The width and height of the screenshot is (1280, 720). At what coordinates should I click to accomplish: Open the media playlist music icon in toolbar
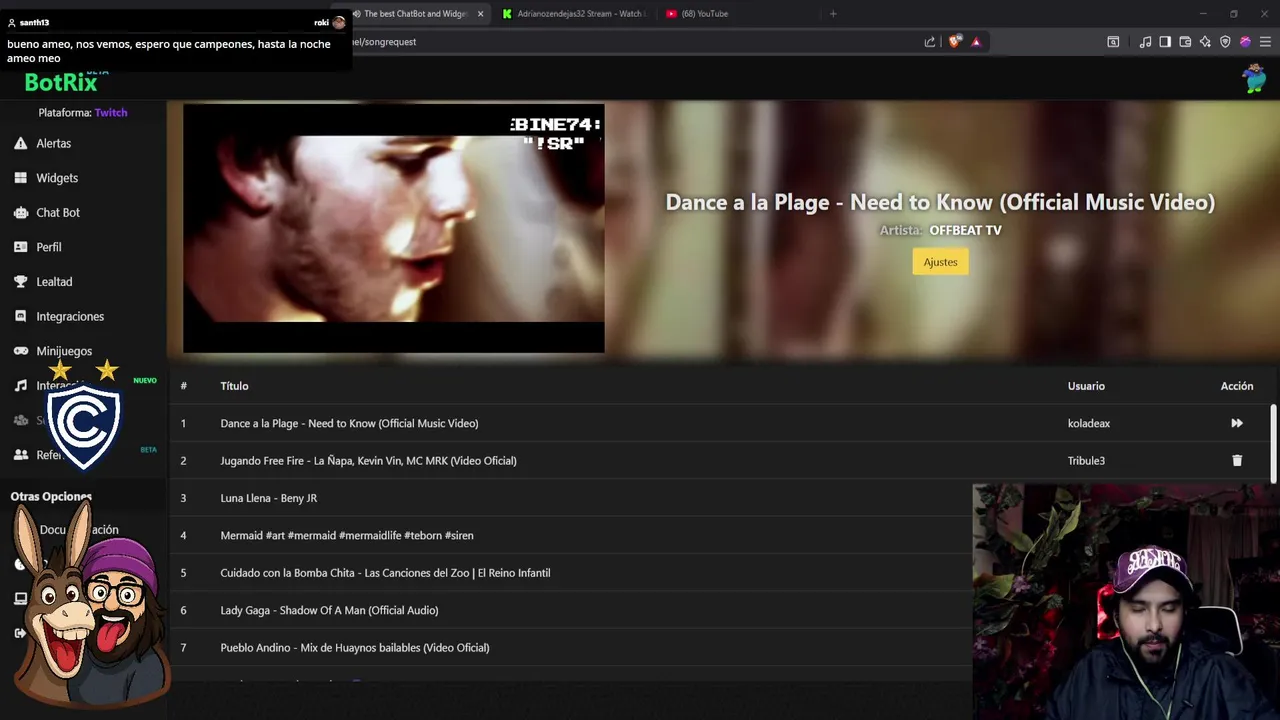tap(1145, 42)
